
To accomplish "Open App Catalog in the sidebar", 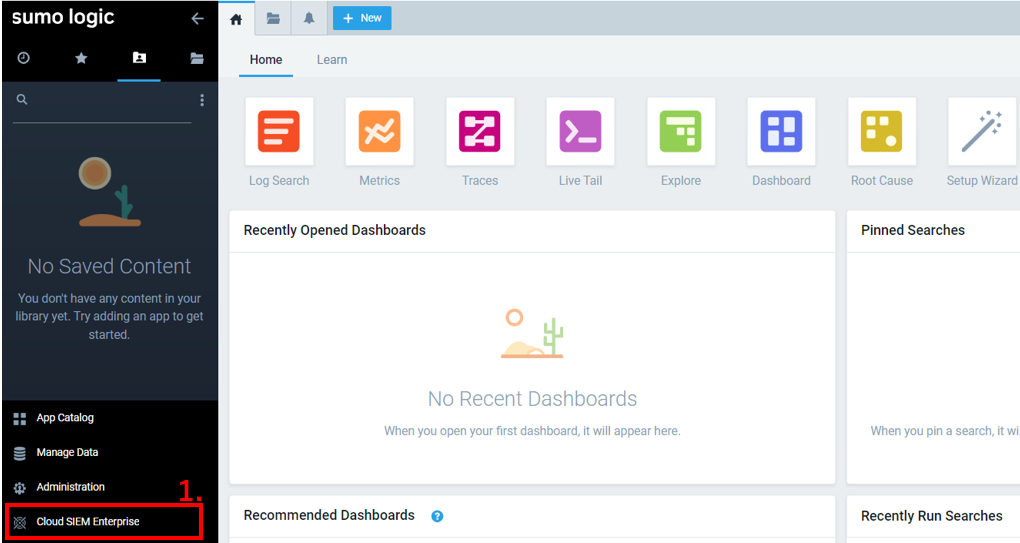I will (65, 418).
